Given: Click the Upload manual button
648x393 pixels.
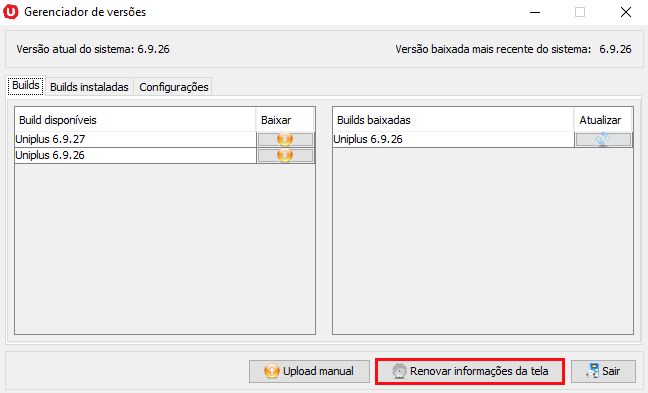Looking at the screenshot, I should pyautogui.click(x=309, y=371).
